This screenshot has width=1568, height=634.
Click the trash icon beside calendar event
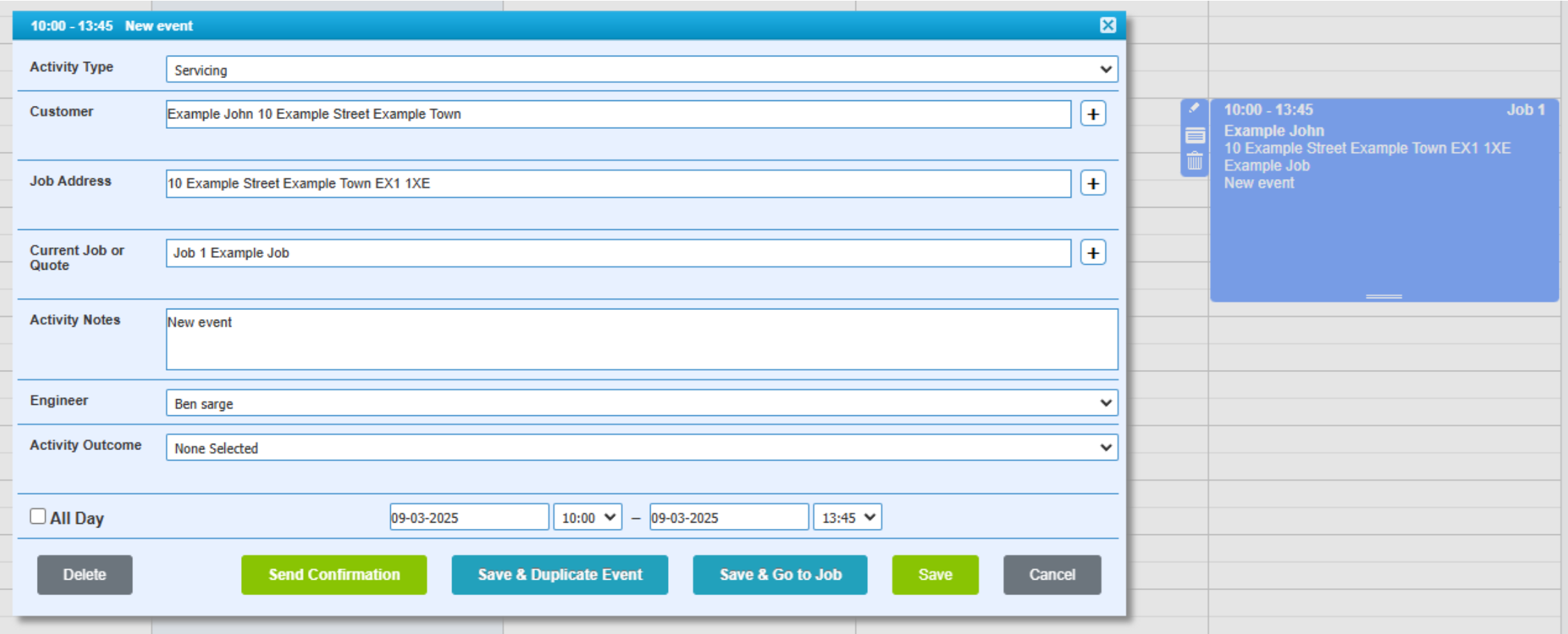(x=1195, y=162)
